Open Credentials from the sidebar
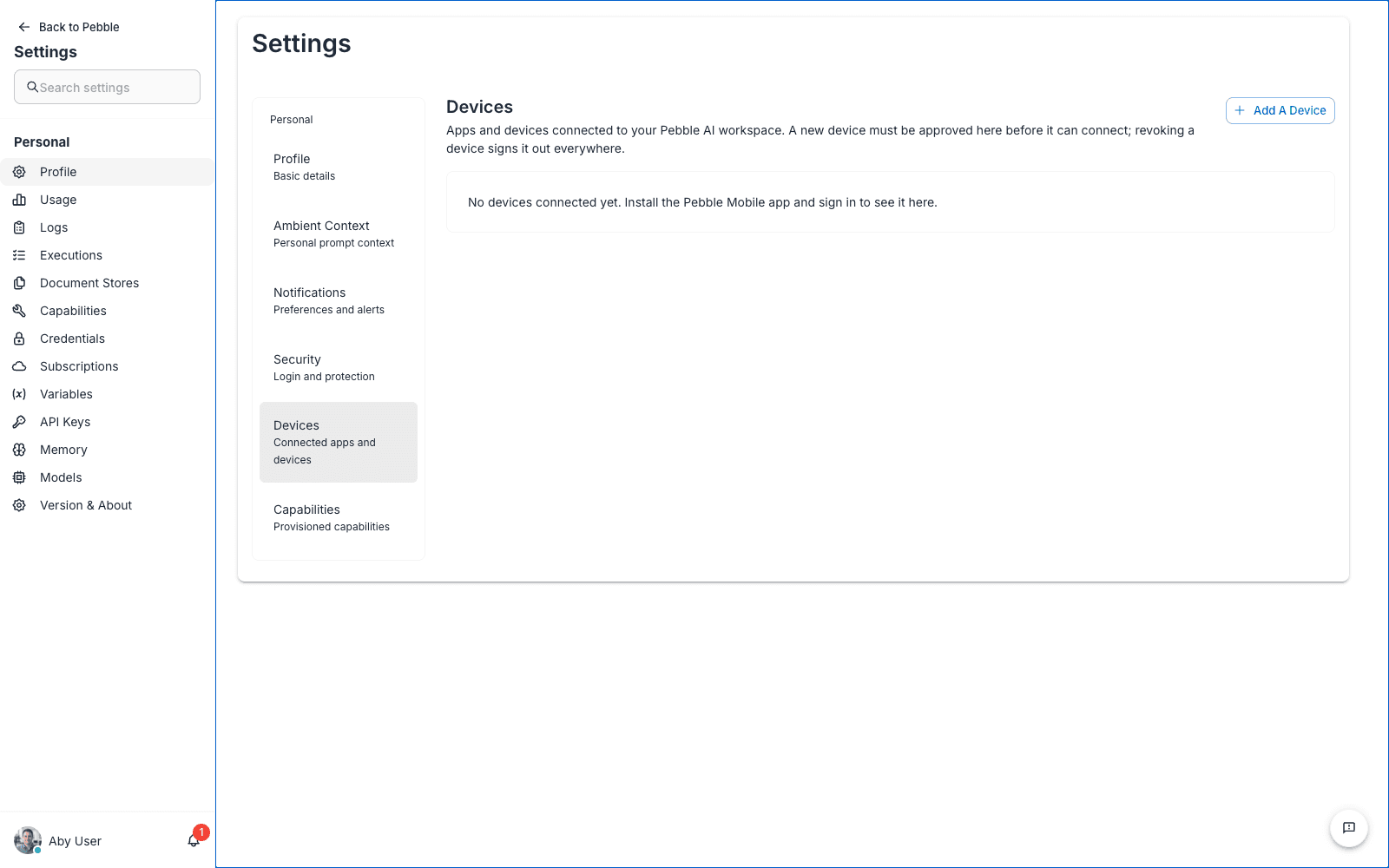Viewport: 1389px width, 868px height. (107, 339)
